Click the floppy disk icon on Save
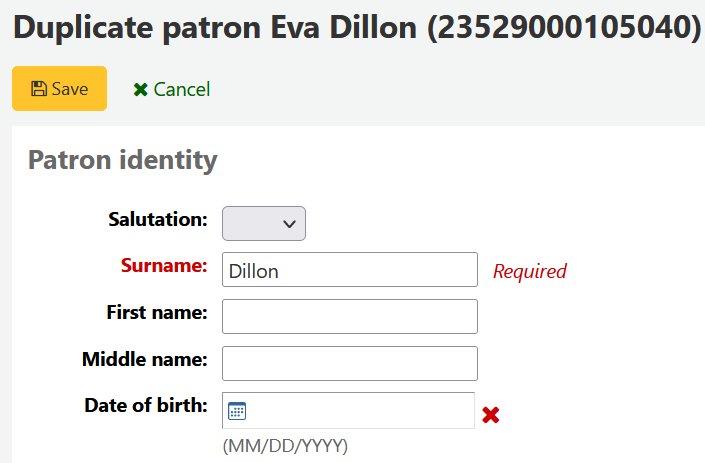This screenshot has width=705, height=463. pyautogui.click(x=39, y=89)
